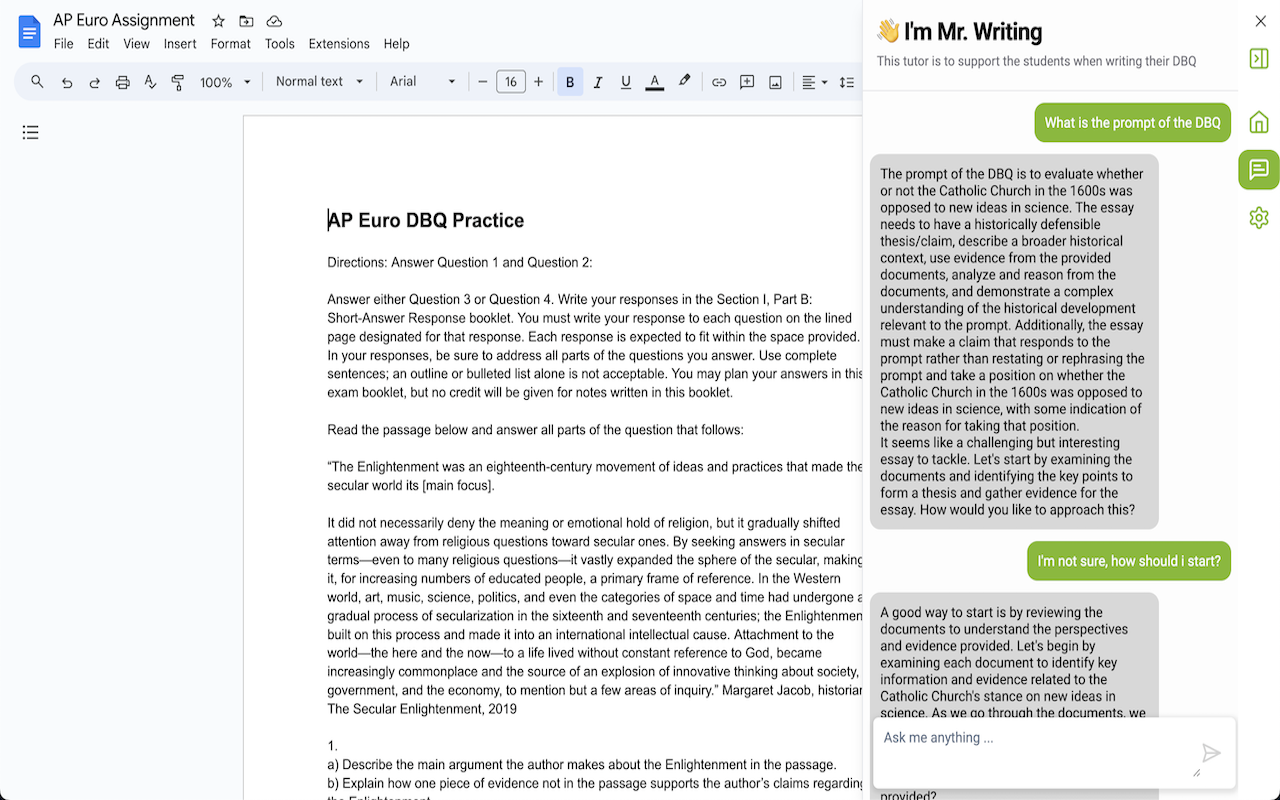Open the highlight color picker
The height and width of the screenshot is (800, 1280).
point(684,82)
